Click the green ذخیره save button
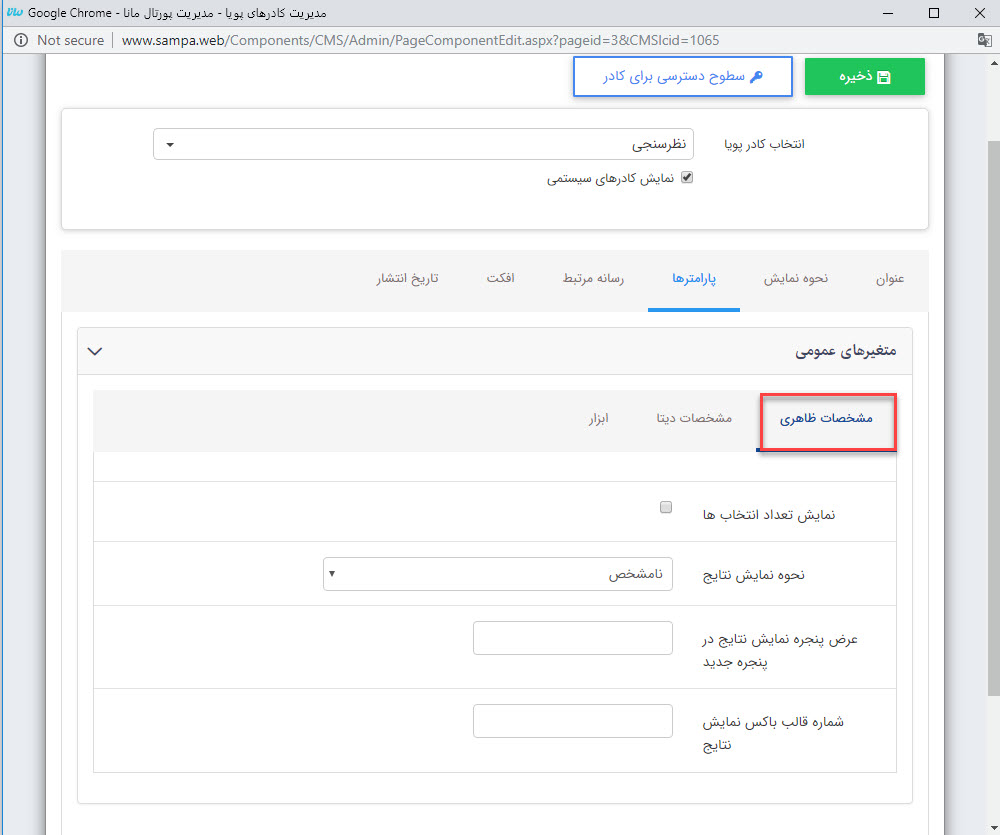The image size is (1000, 835). click(x=864, y=77)
